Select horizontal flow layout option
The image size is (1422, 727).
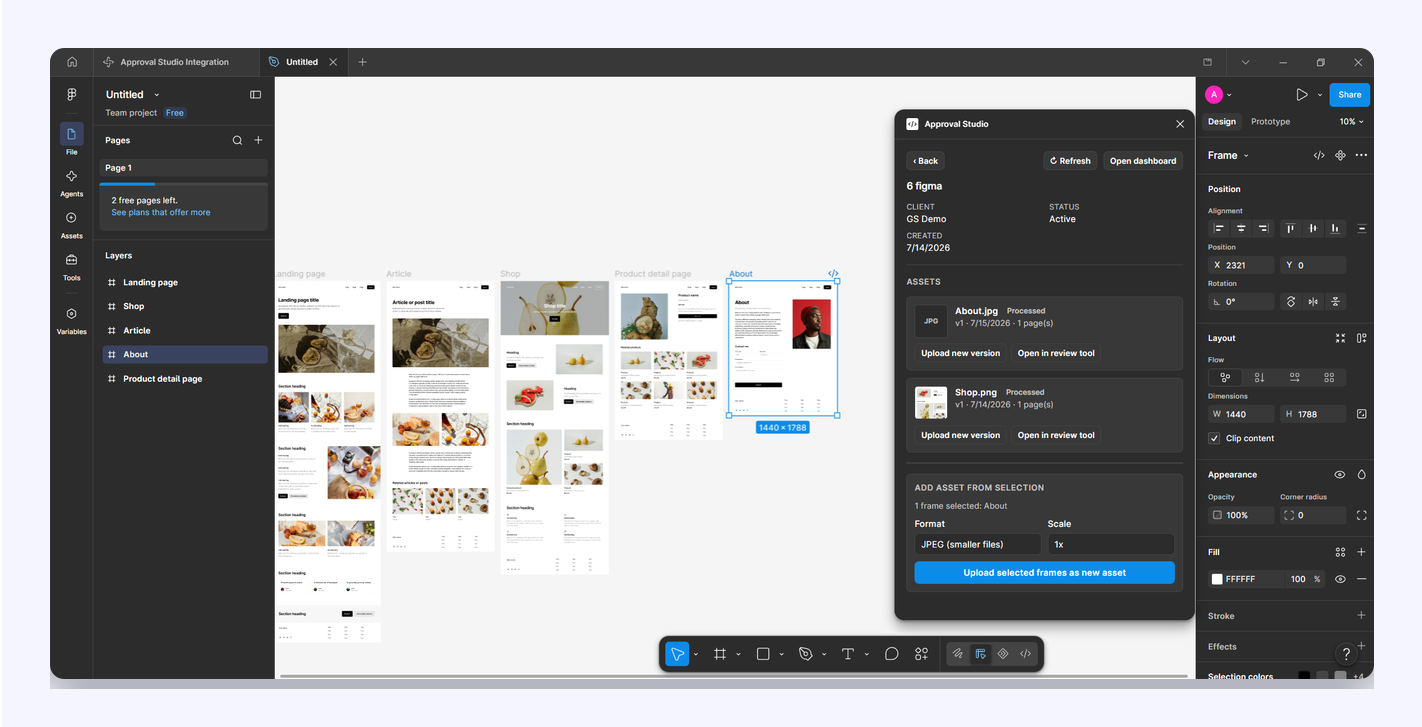click(1294, 377)
